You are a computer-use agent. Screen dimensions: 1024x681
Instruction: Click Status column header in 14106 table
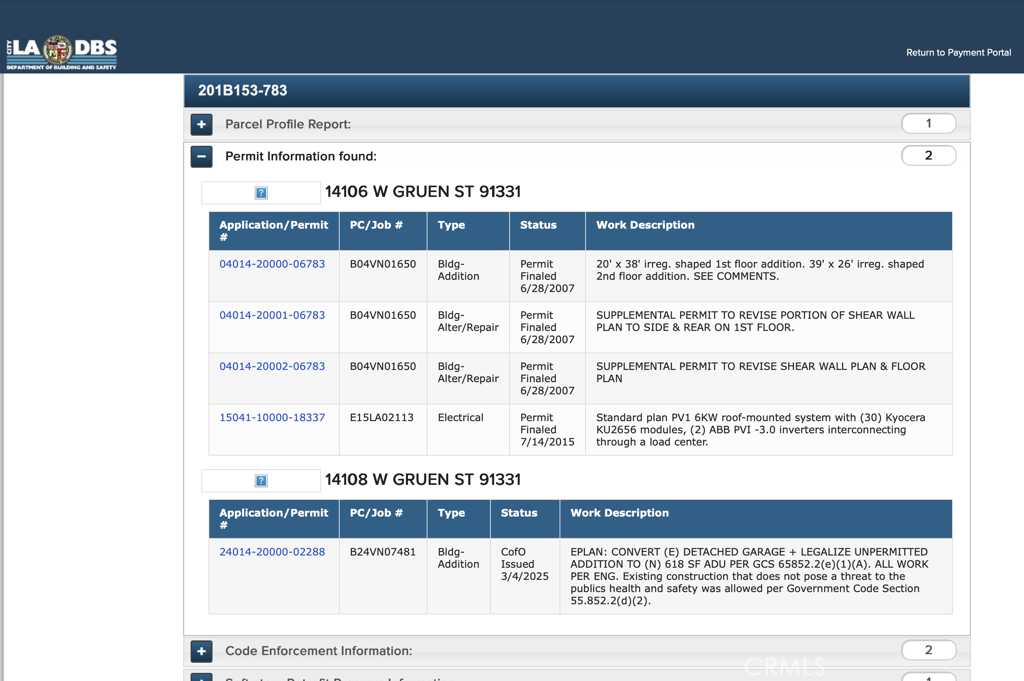click(x=538, y=226)
